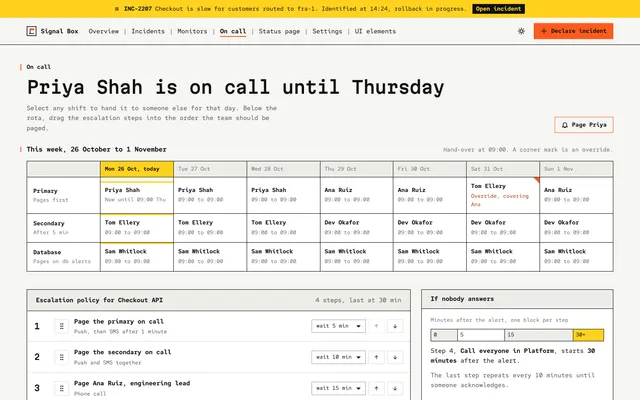640x400 pixels.
Task: Select Sam Whitlock database shift Tue 27 Oct
Action: click(210, 257)
